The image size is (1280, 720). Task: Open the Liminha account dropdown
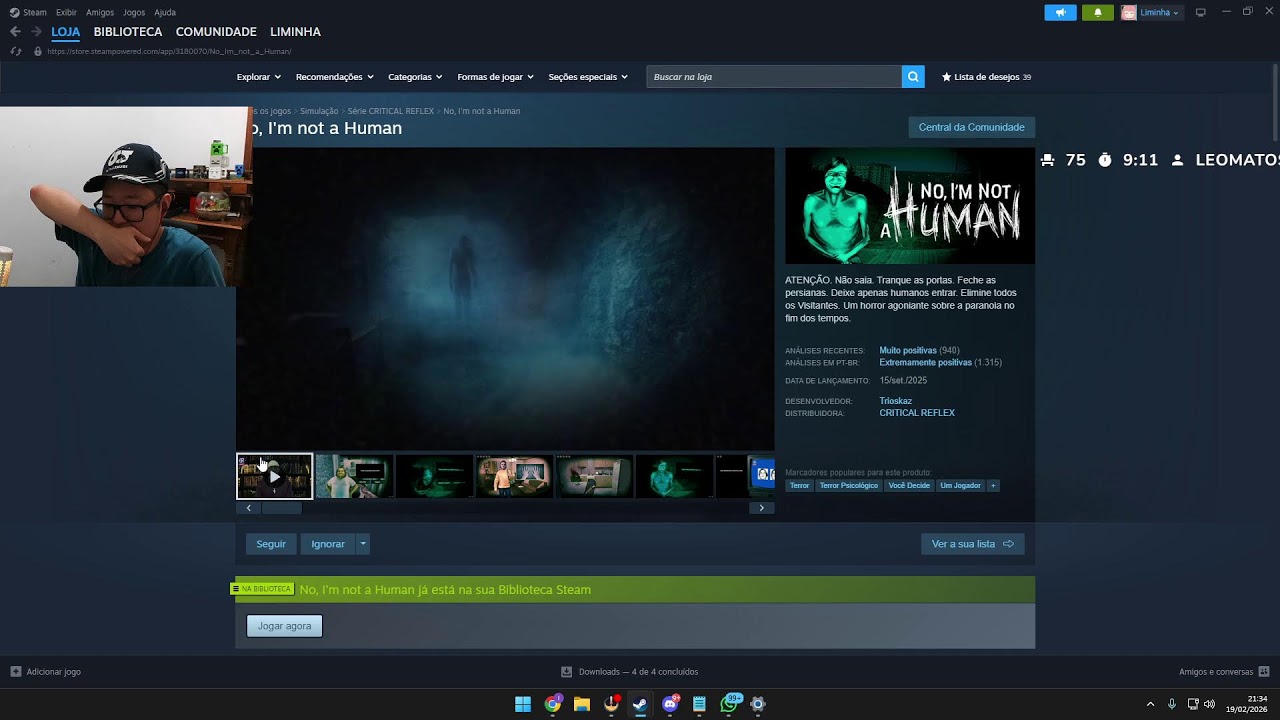click(x=1160, y=13)
